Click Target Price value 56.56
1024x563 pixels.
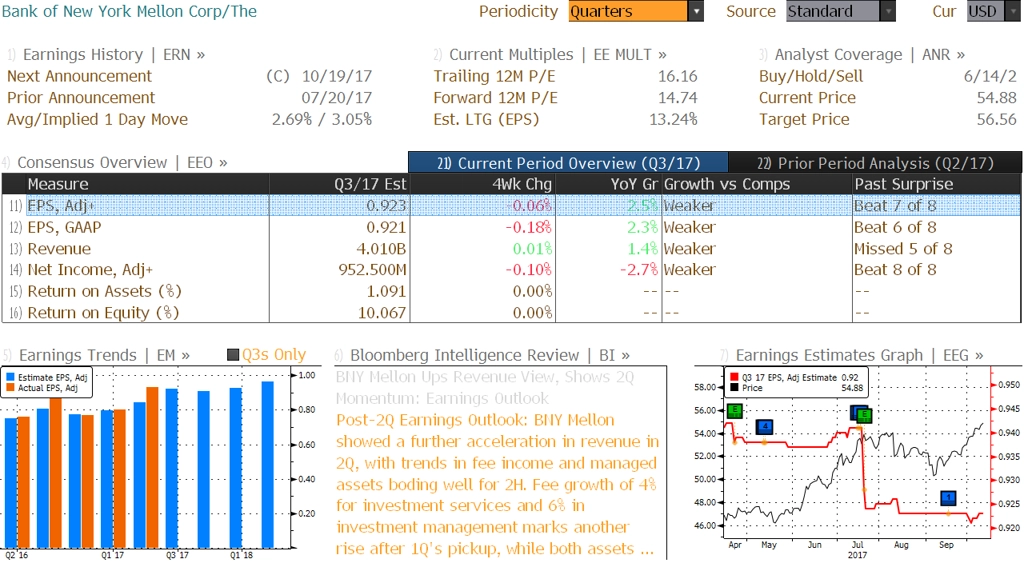(x=997, y=120)
